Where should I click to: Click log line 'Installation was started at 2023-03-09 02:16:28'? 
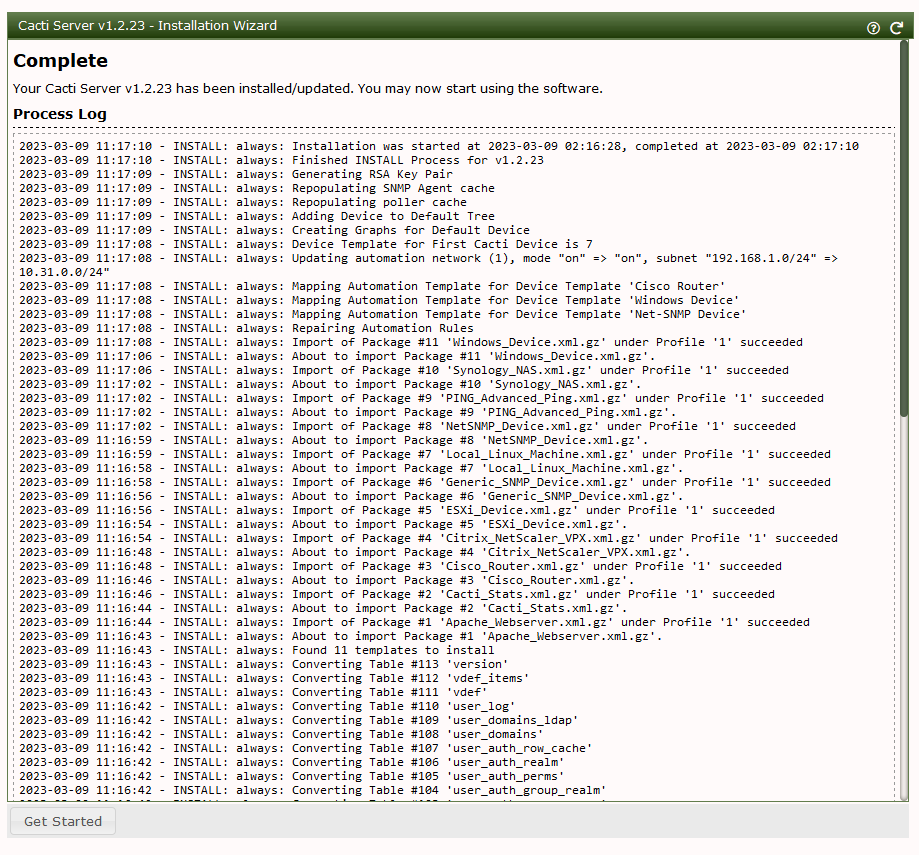tap(439, 147)
